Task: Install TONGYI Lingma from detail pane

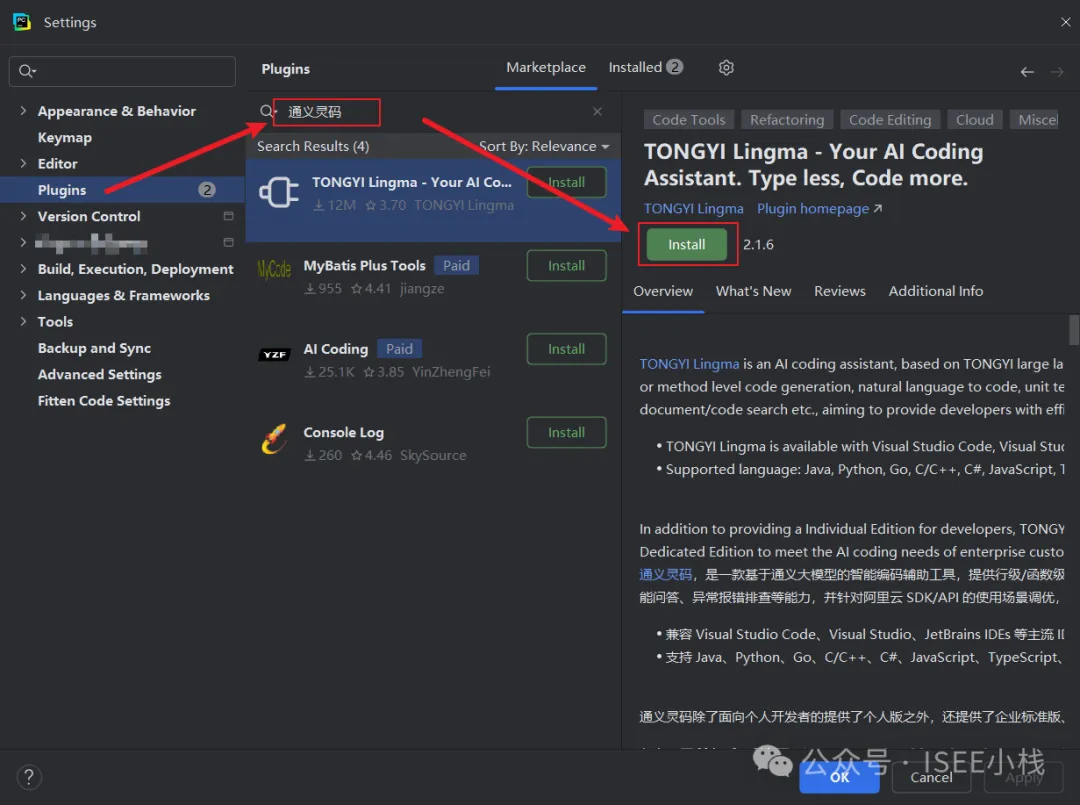Action: click(687, 244)
